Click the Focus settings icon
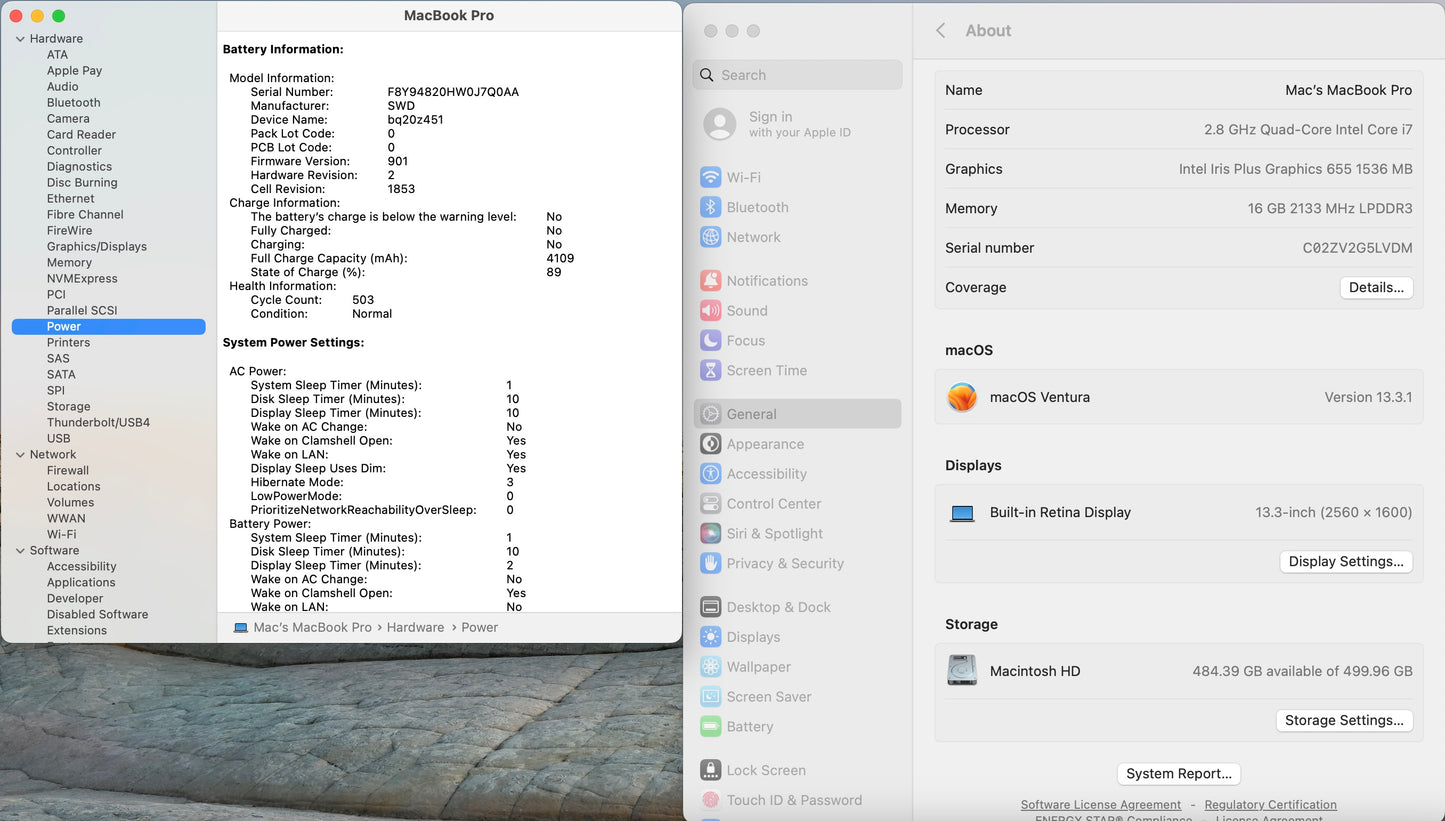This screenshot has height=821, width=1445. 710,340
